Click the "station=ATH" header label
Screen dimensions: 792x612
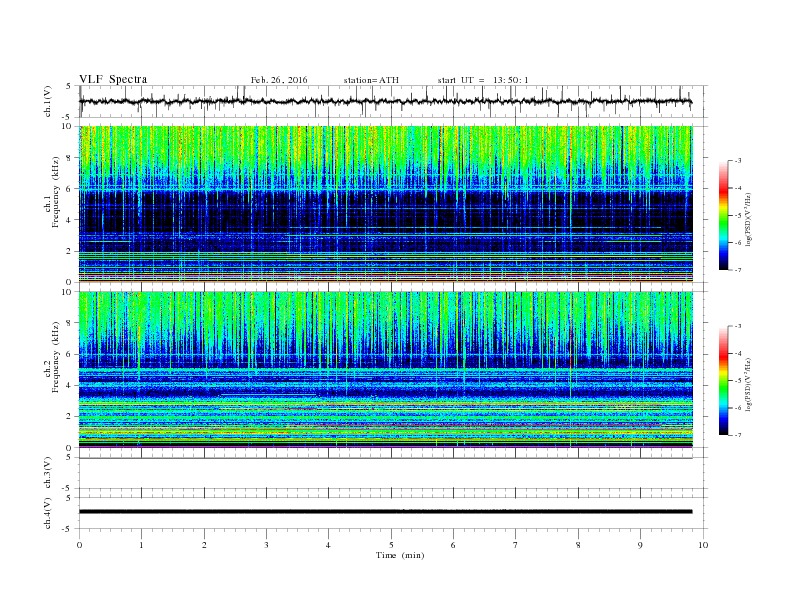371,80
